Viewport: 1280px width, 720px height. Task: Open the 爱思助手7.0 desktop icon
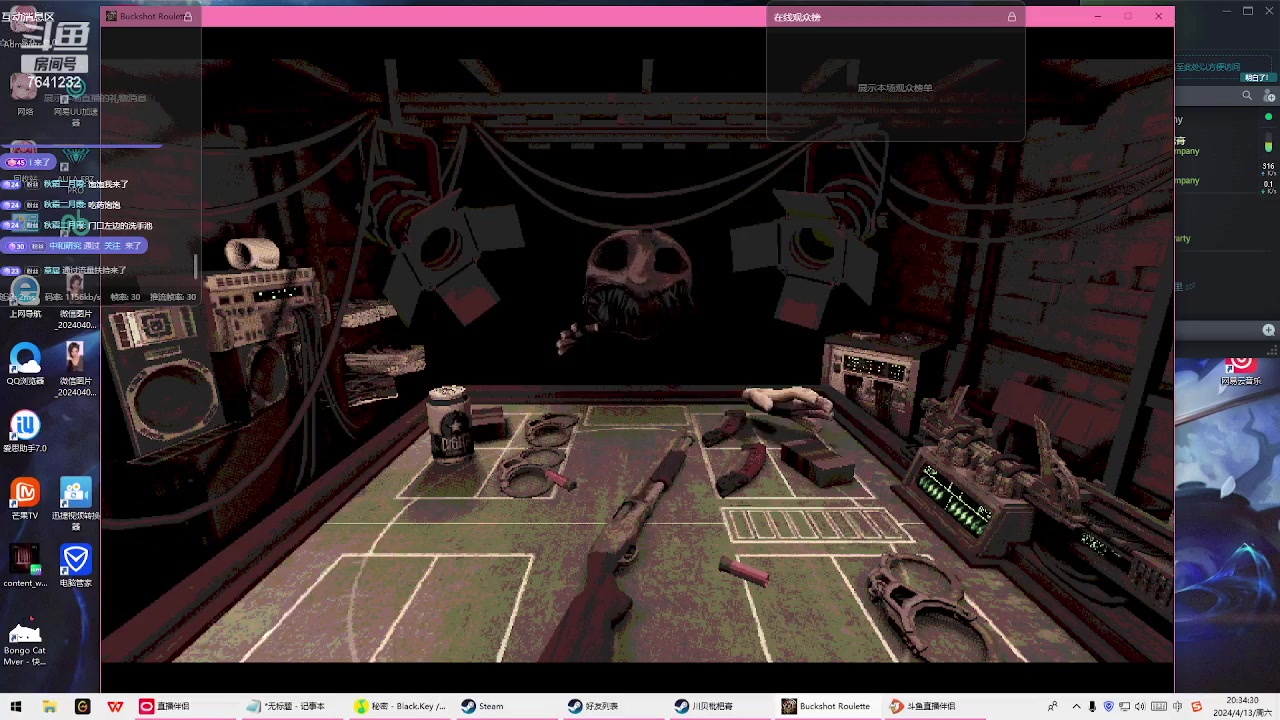25,431
